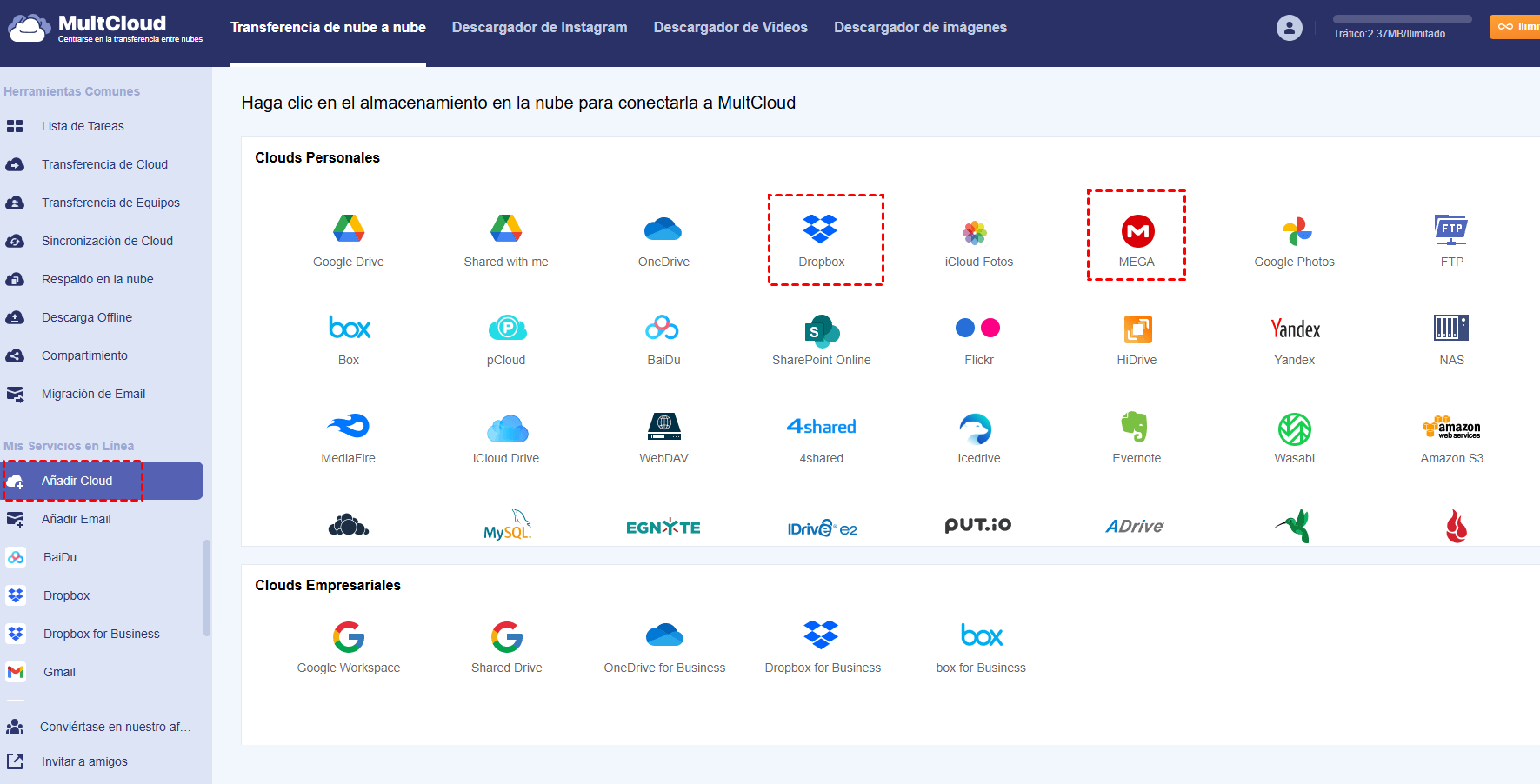The image size is (1540, 784).
Task: Open the Descargador de Videos tab
Action: click(x=730, y=28)
